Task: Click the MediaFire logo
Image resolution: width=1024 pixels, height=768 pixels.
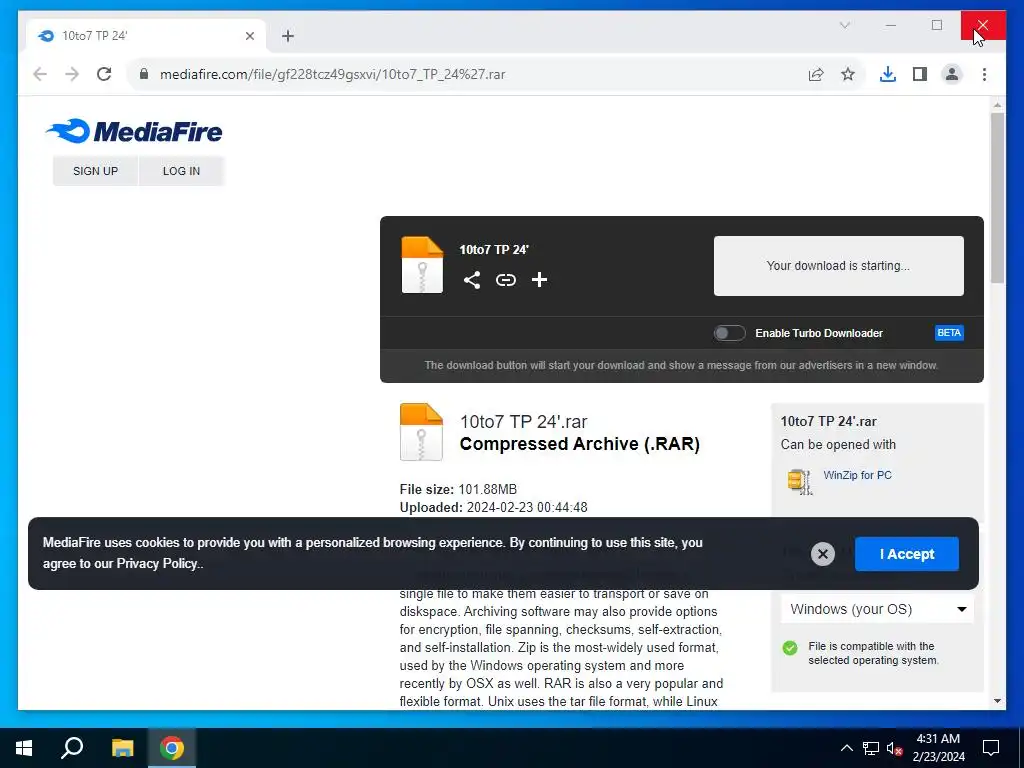Action: tap(134, 131)
